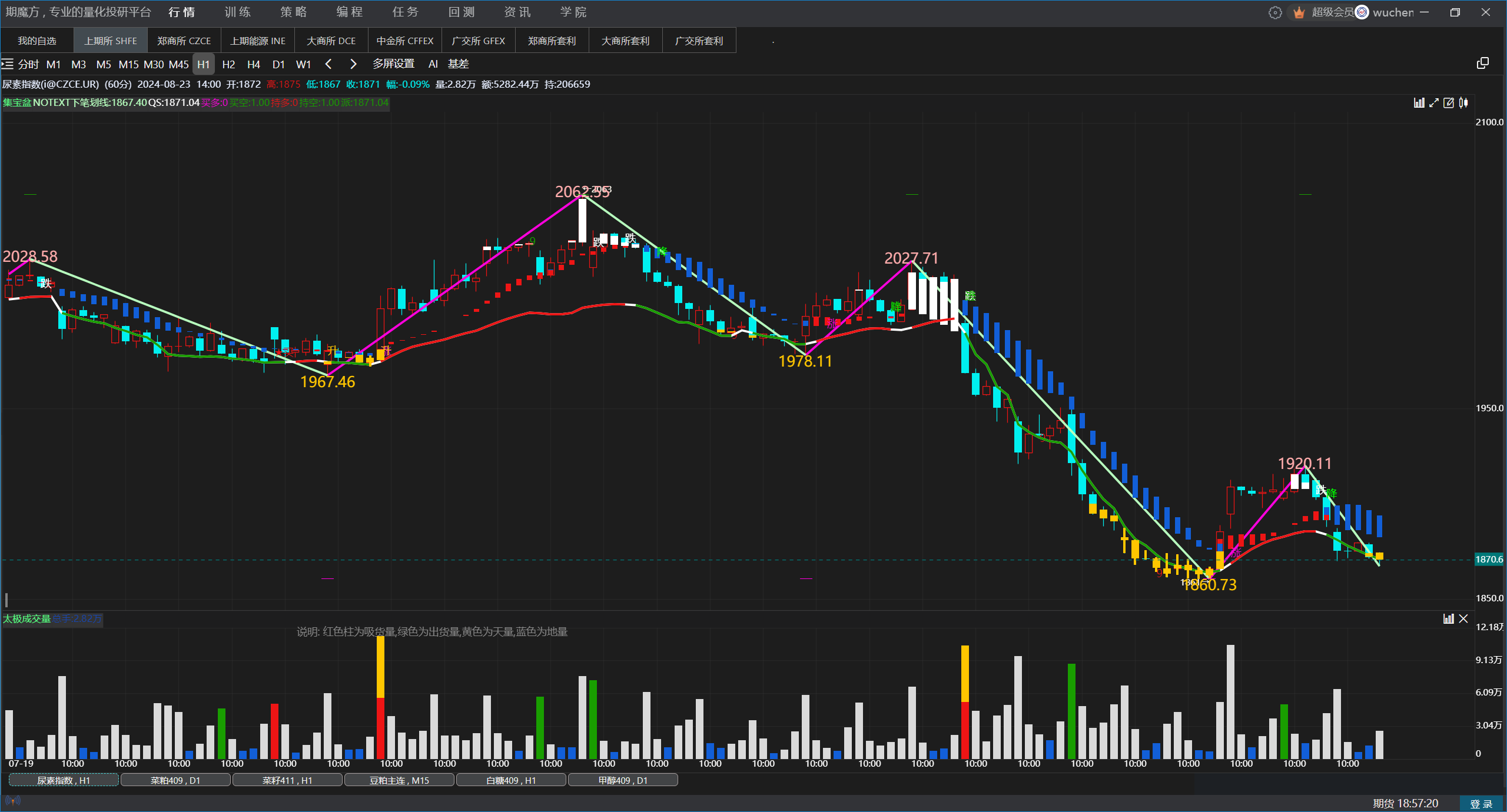Select the 菜籽411 , H1 chart tab

click(287, 780)
